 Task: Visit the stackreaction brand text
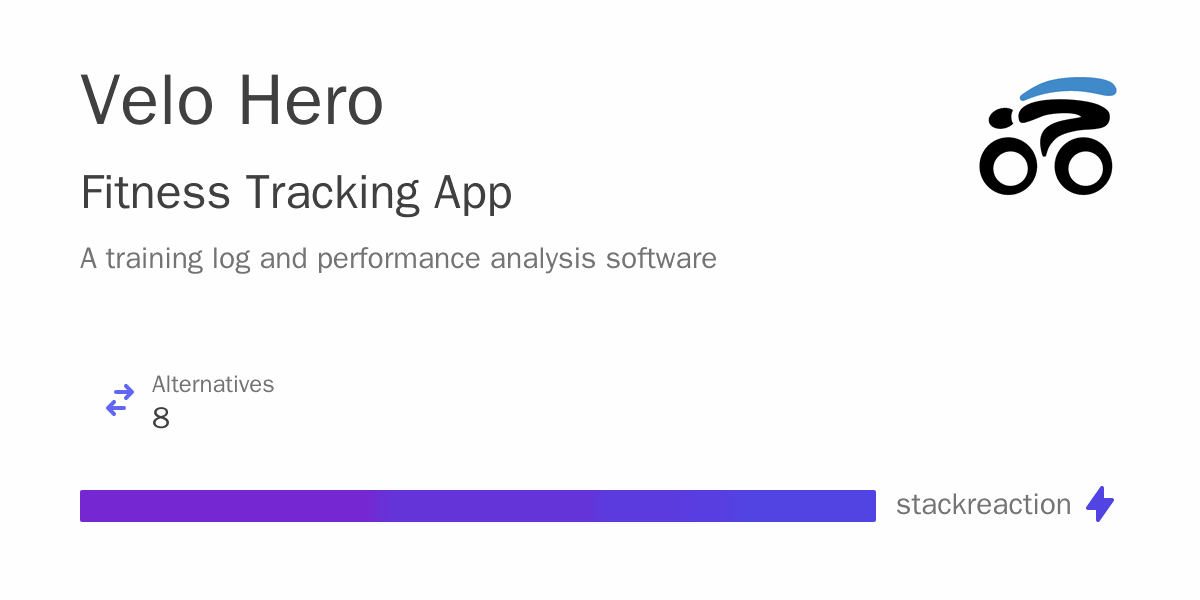[983, 505]
